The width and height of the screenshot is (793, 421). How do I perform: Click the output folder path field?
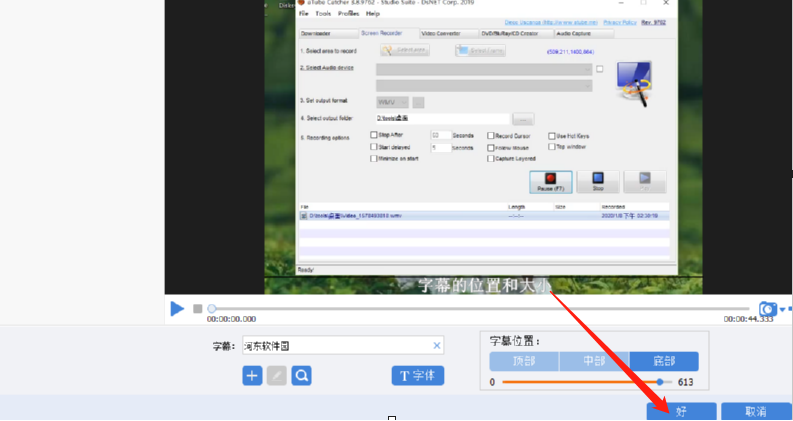(443, 118)
